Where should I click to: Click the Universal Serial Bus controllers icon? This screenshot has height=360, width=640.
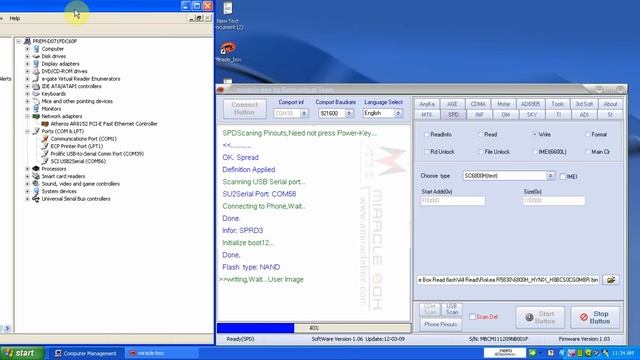pyautogui.click(x=36, y=199)
